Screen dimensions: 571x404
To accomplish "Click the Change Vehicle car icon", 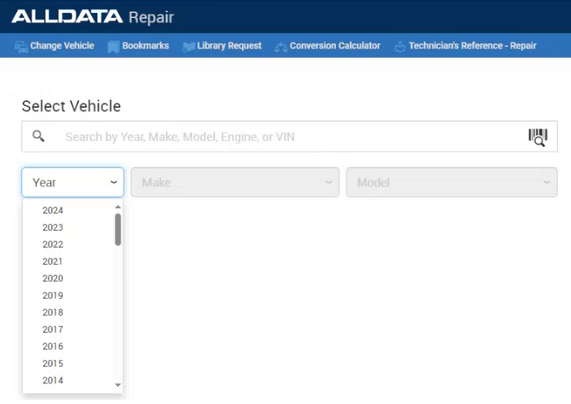I will [x=21, y=47].
